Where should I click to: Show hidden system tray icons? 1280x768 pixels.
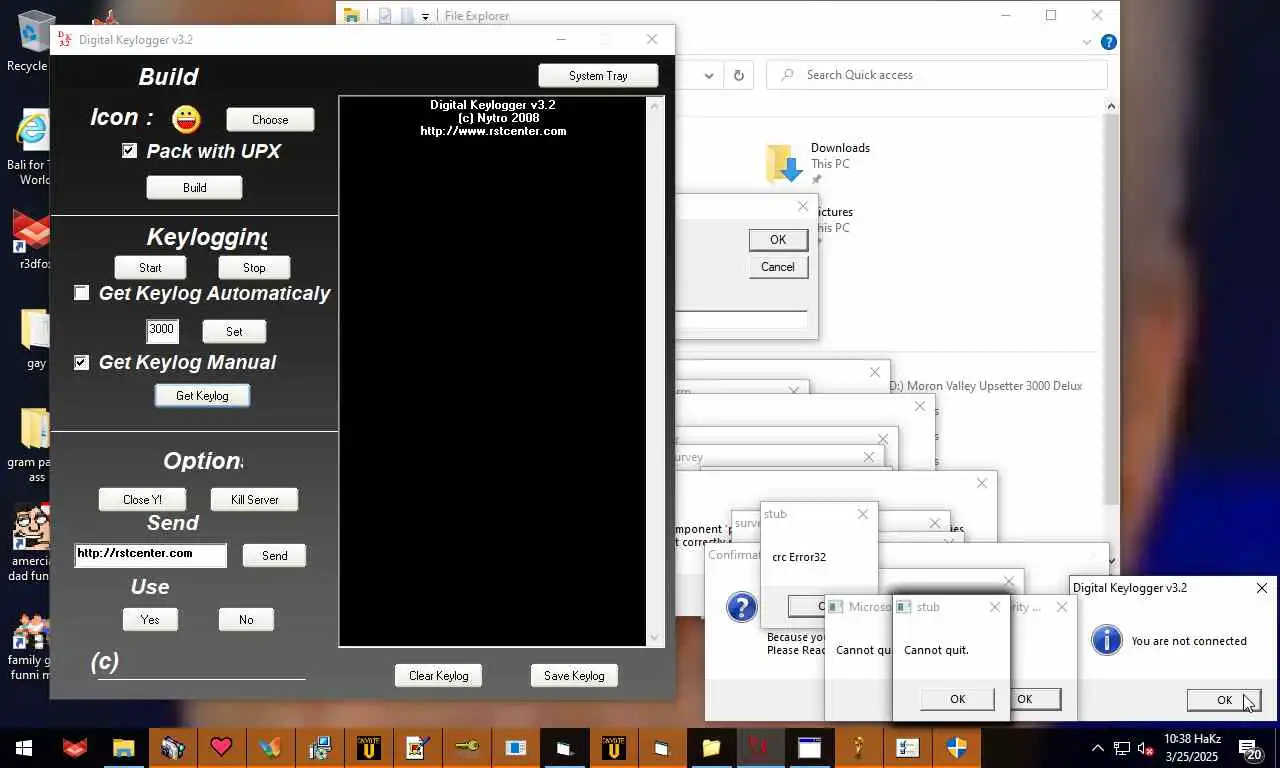(1098, 747)
